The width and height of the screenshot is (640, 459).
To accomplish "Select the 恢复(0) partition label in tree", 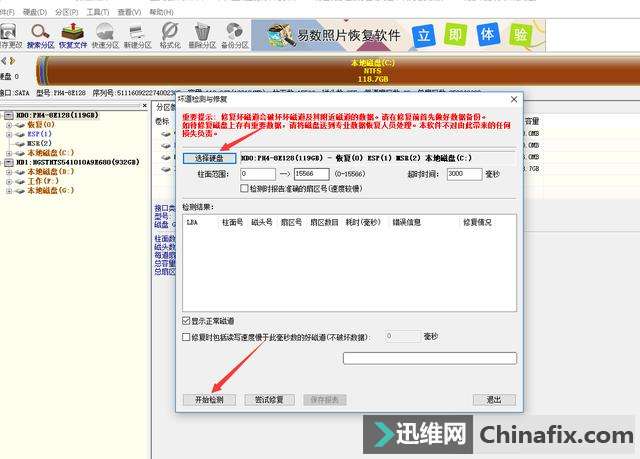I will 41,124.
